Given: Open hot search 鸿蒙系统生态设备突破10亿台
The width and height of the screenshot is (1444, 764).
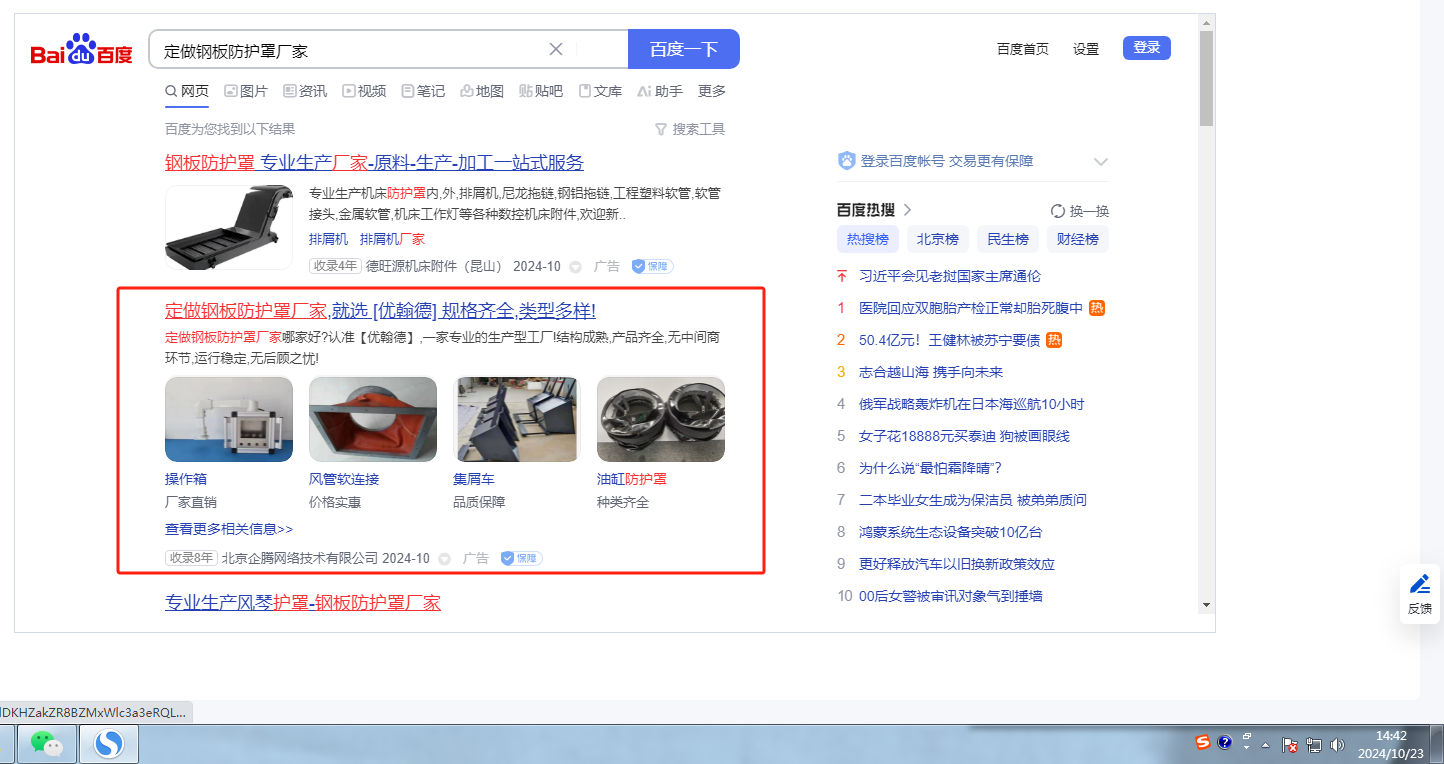Looking at the screenshot, I should pos(951,532).
